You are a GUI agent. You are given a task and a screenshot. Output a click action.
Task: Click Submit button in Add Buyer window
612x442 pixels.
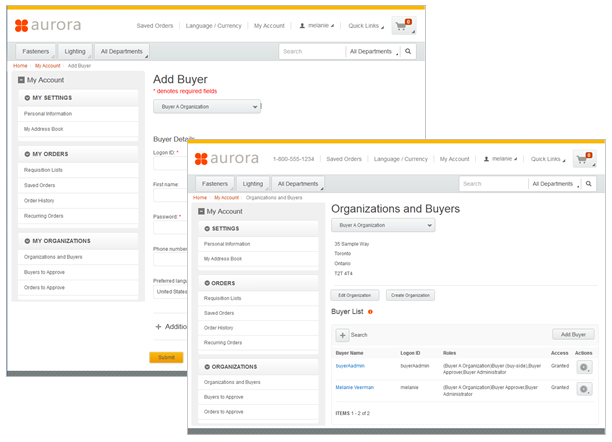click(x=166, y=358)
